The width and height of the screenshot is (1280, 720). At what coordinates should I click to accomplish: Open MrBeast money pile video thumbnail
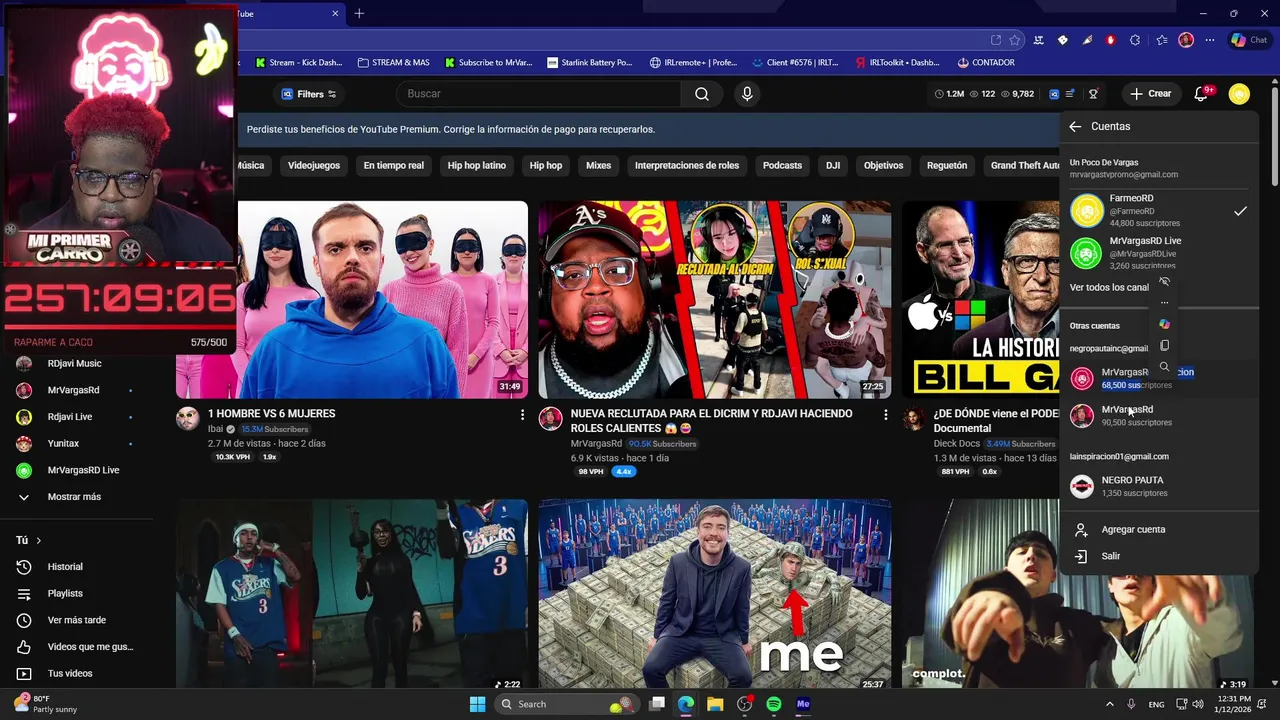[x=714, y=594]
